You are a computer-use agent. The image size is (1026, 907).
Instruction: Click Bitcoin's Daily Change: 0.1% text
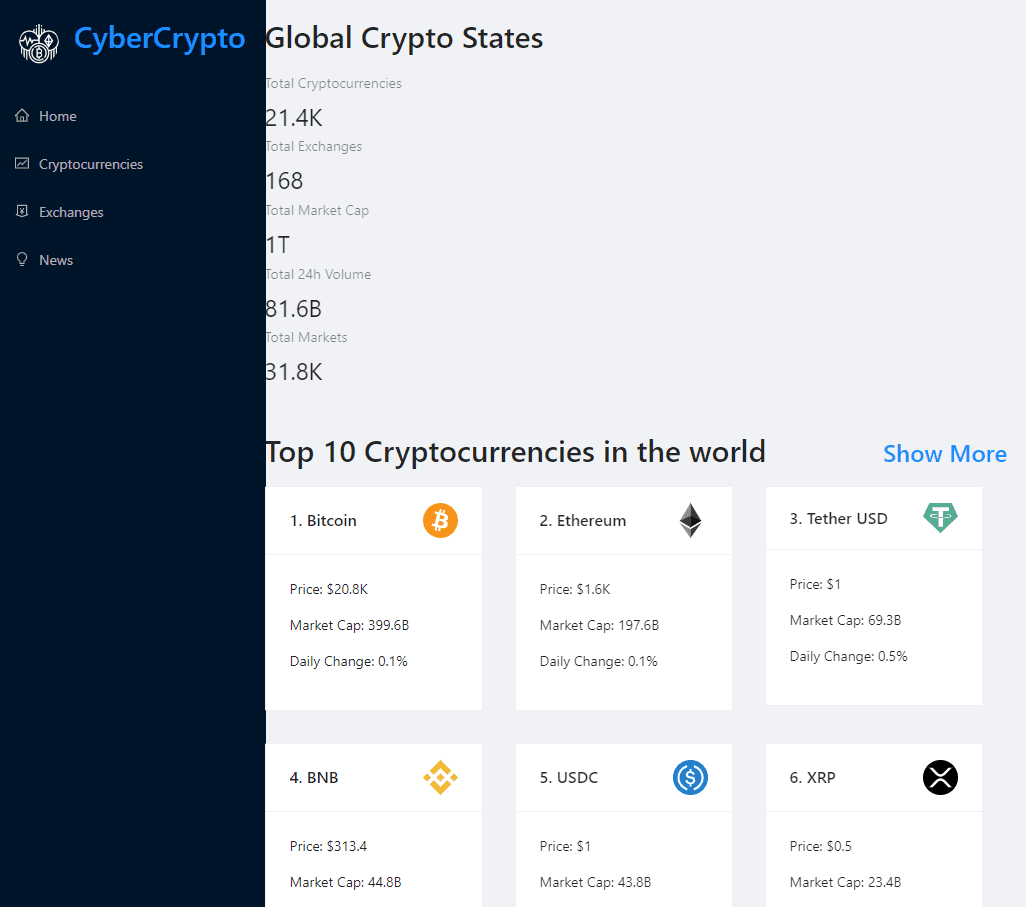pyautogui.click(x=349, y=661)
